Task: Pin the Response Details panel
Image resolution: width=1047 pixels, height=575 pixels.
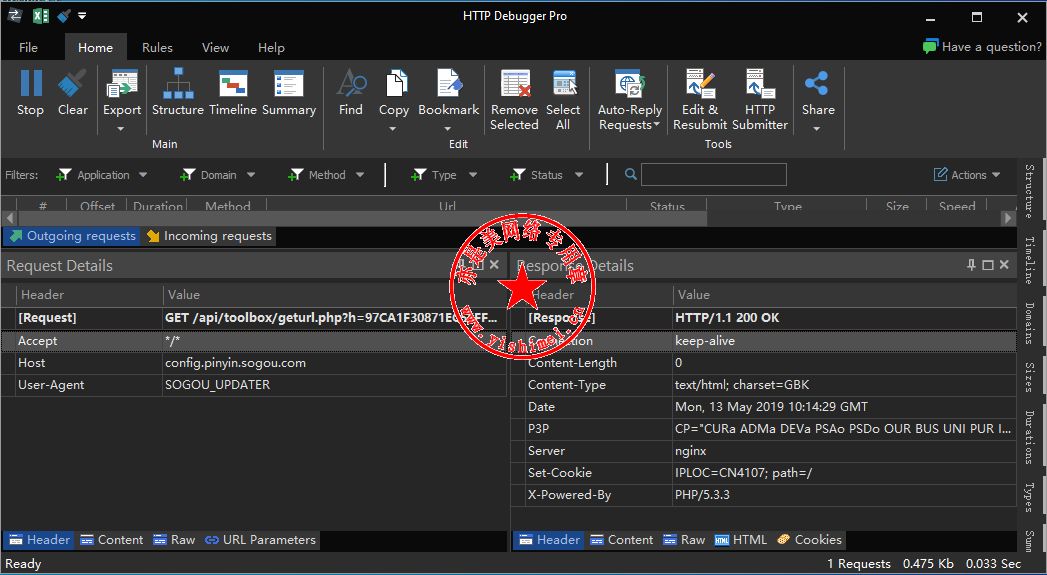Action: pyautogui.click(x=972, y=265)
